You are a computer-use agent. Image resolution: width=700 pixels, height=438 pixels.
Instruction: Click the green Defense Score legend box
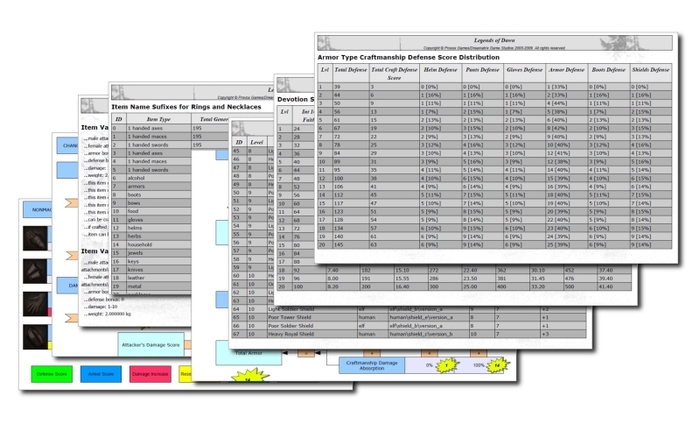(52, 374)
